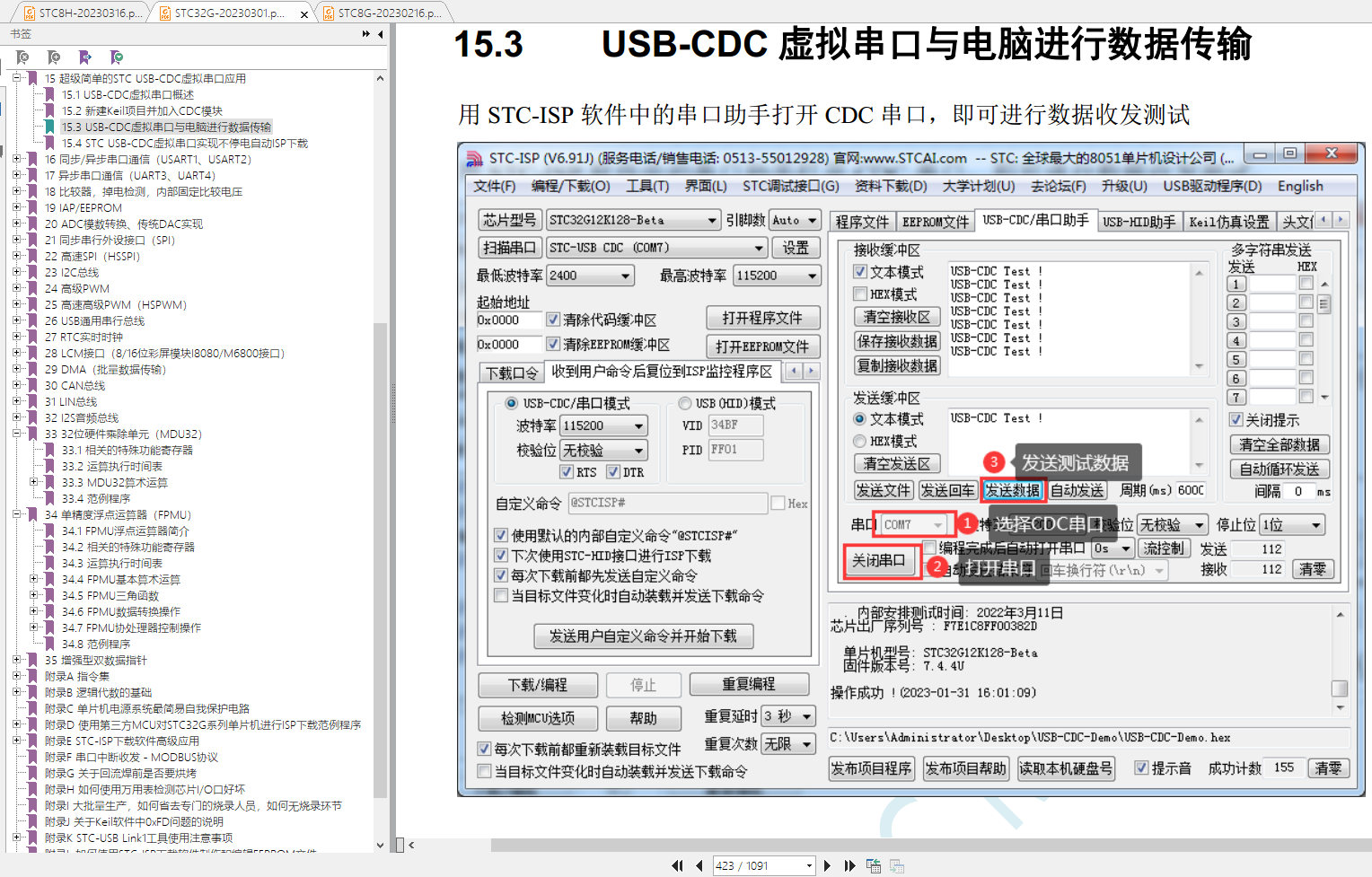1372x877 pixels.
Task: Click the delete bookmark icon in bookmarks toolbar
Action: coord(22,57)
